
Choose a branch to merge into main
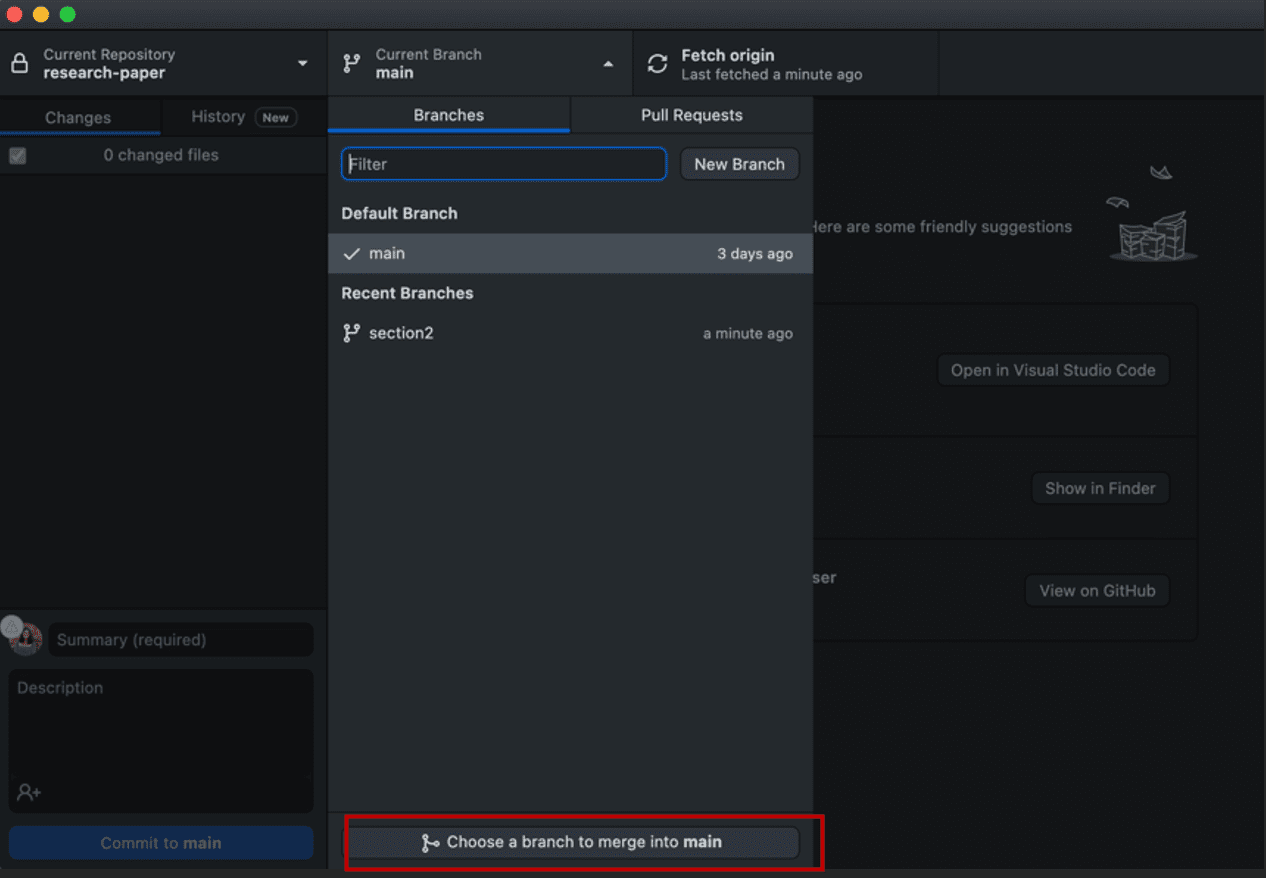[x=573, y=842]
